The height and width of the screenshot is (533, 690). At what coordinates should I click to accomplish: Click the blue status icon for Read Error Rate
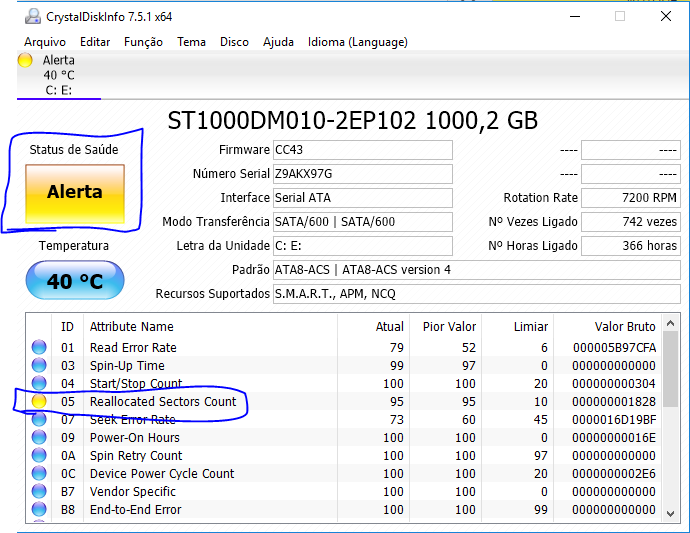39,347
